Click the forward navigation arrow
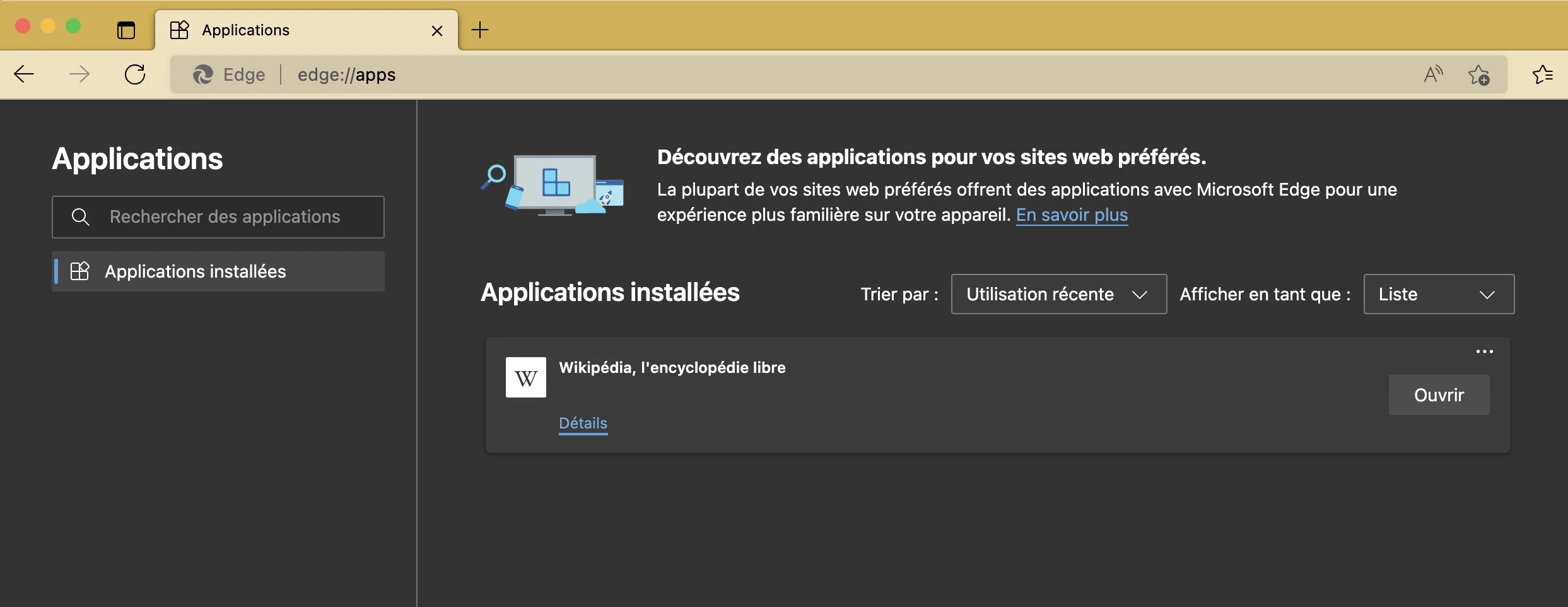The width and height of the screenshot is (1568, 607). (79, 74)
